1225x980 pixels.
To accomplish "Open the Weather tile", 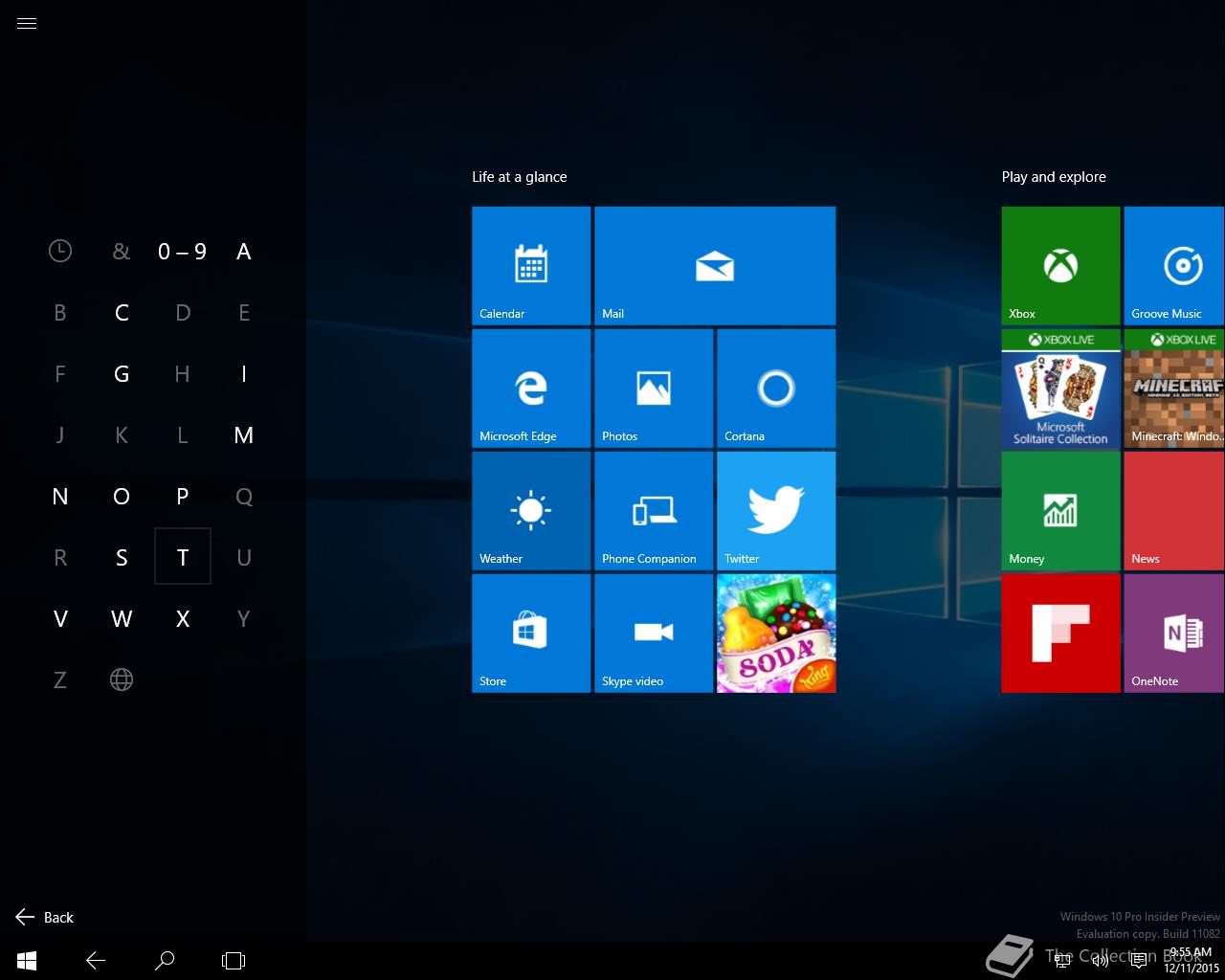I will (531, 511).
